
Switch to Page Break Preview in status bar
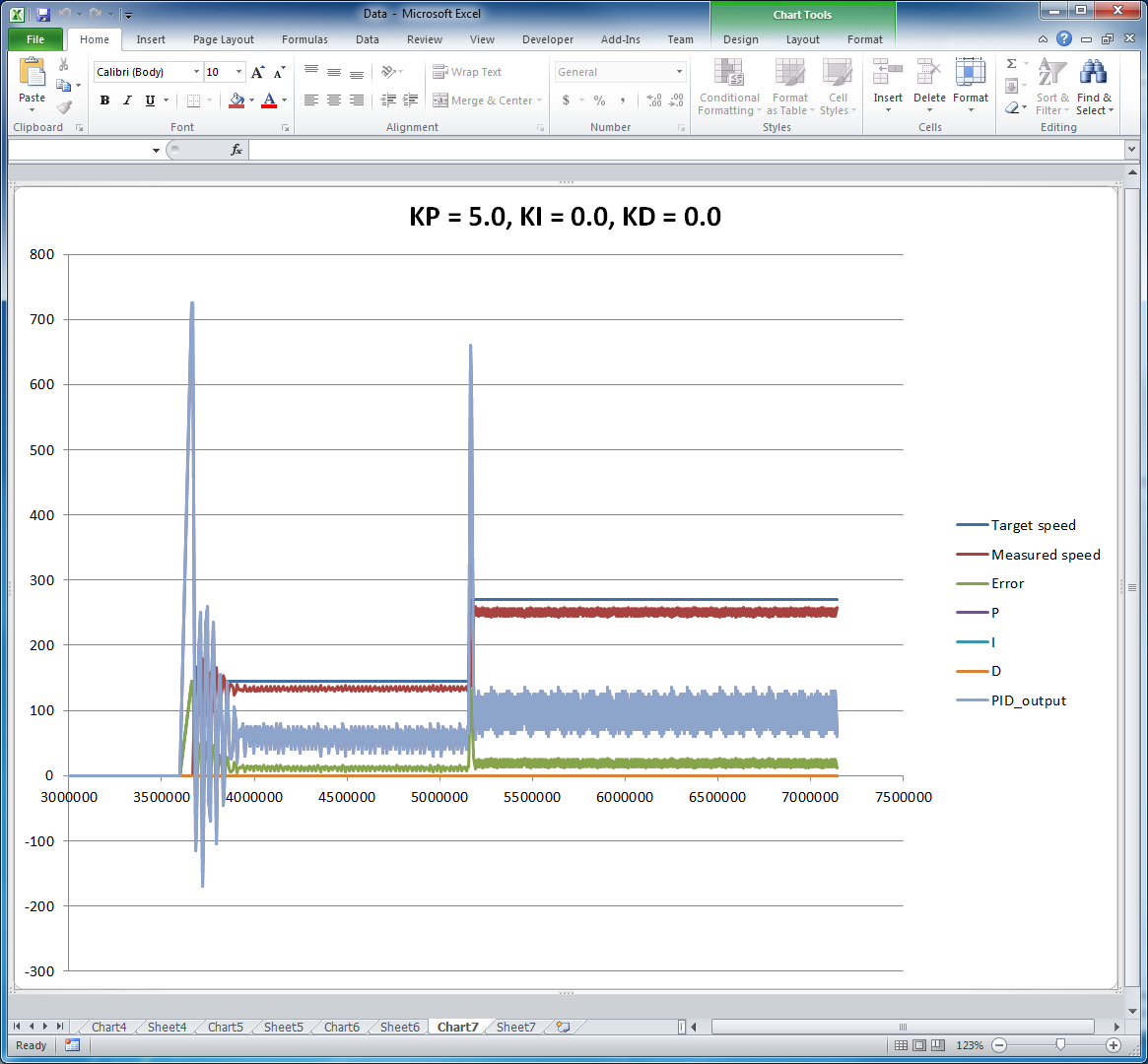coord(938,1045)
